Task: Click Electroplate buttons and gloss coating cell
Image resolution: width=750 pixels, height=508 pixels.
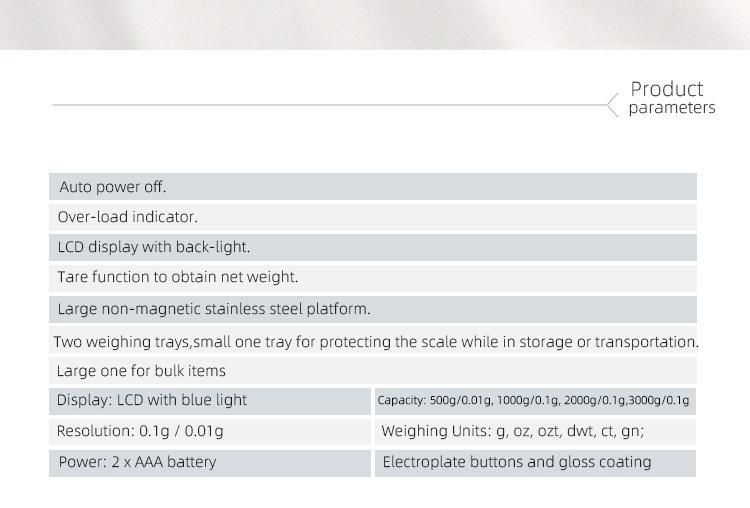Action: 535,463
